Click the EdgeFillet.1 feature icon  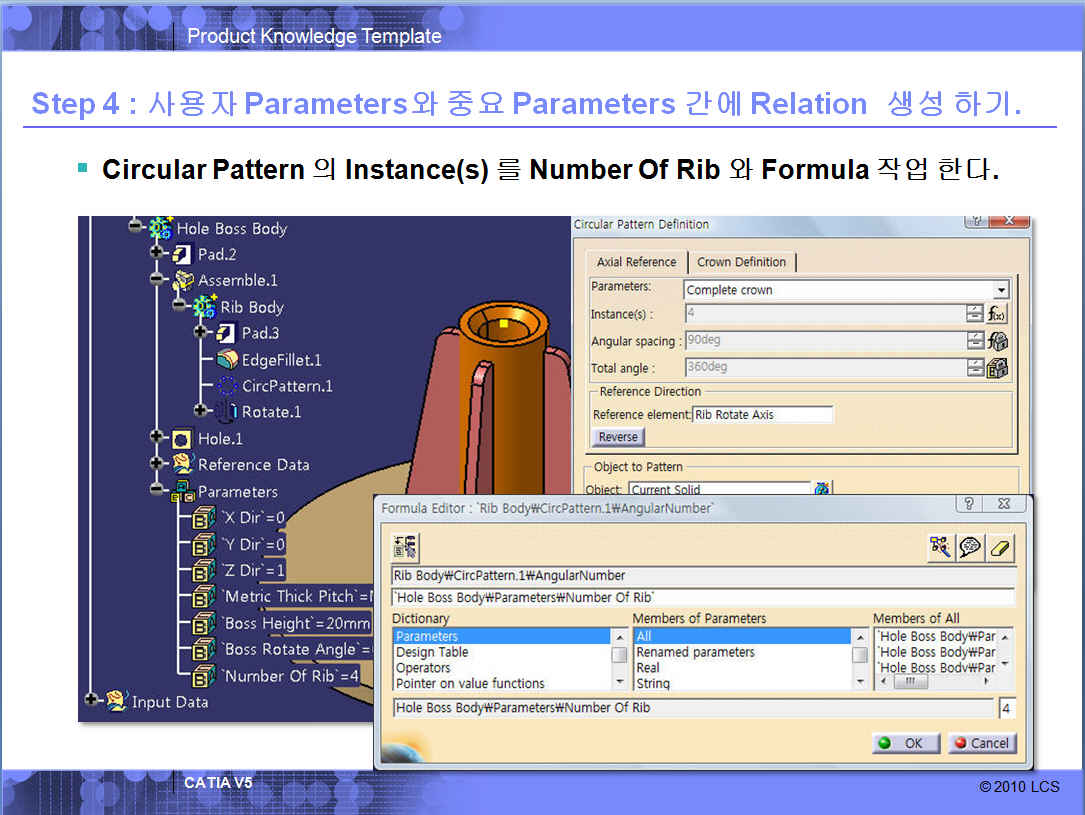pyautogui.click(x=227, y=360)
